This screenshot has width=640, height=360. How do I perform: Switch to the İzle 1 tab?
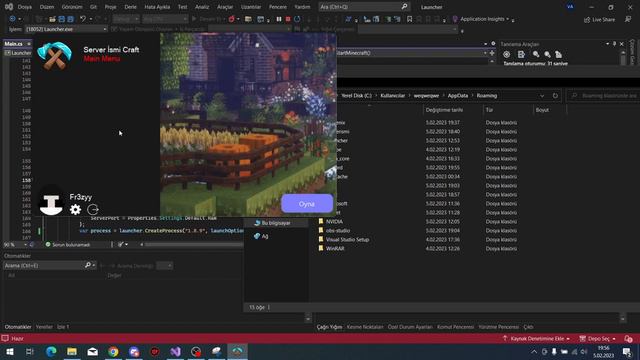pyautogui.click(x=63, y=327)
